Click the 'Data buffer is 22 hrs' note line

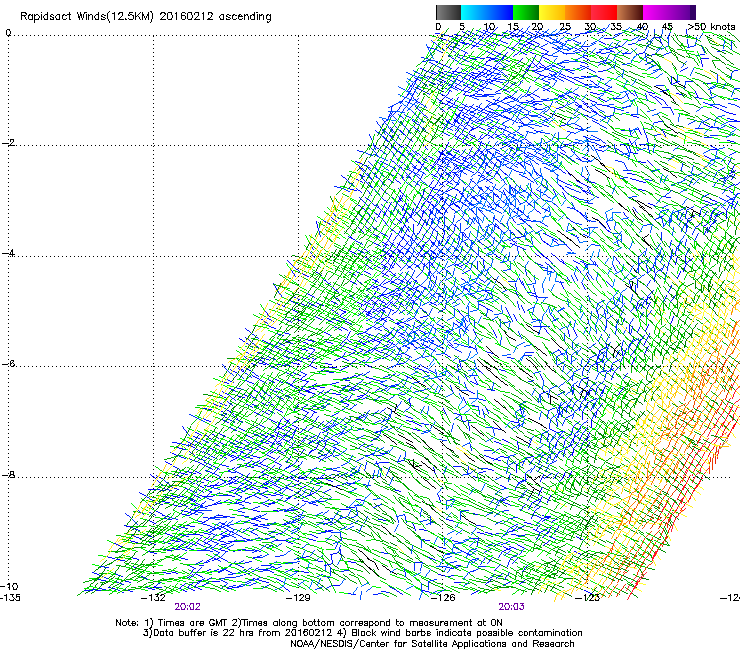point(362,633)
